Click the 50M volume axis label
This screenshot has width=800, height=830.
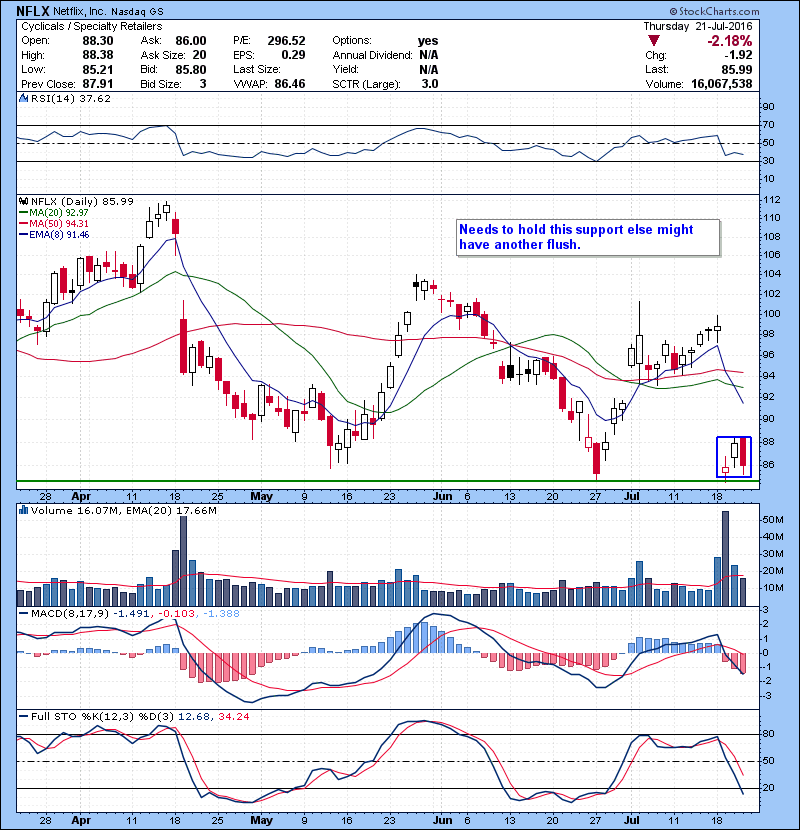tap(773, 519)
